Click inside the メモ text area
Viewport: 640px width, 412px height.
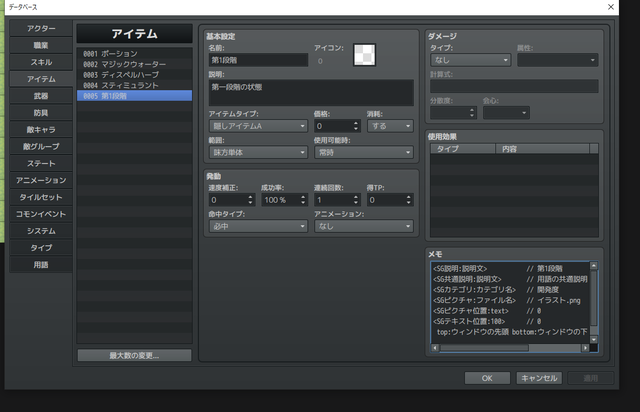(510, 302)
